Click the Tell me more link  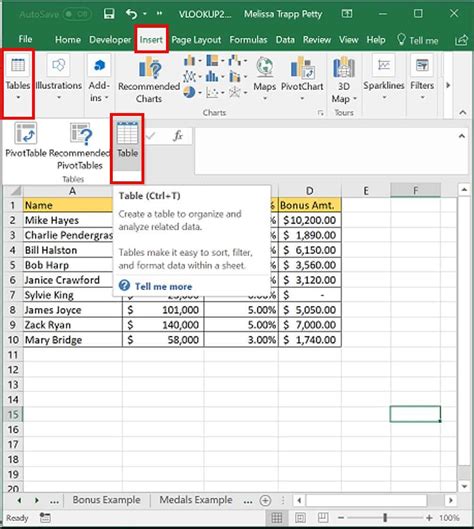click(163, 286)
